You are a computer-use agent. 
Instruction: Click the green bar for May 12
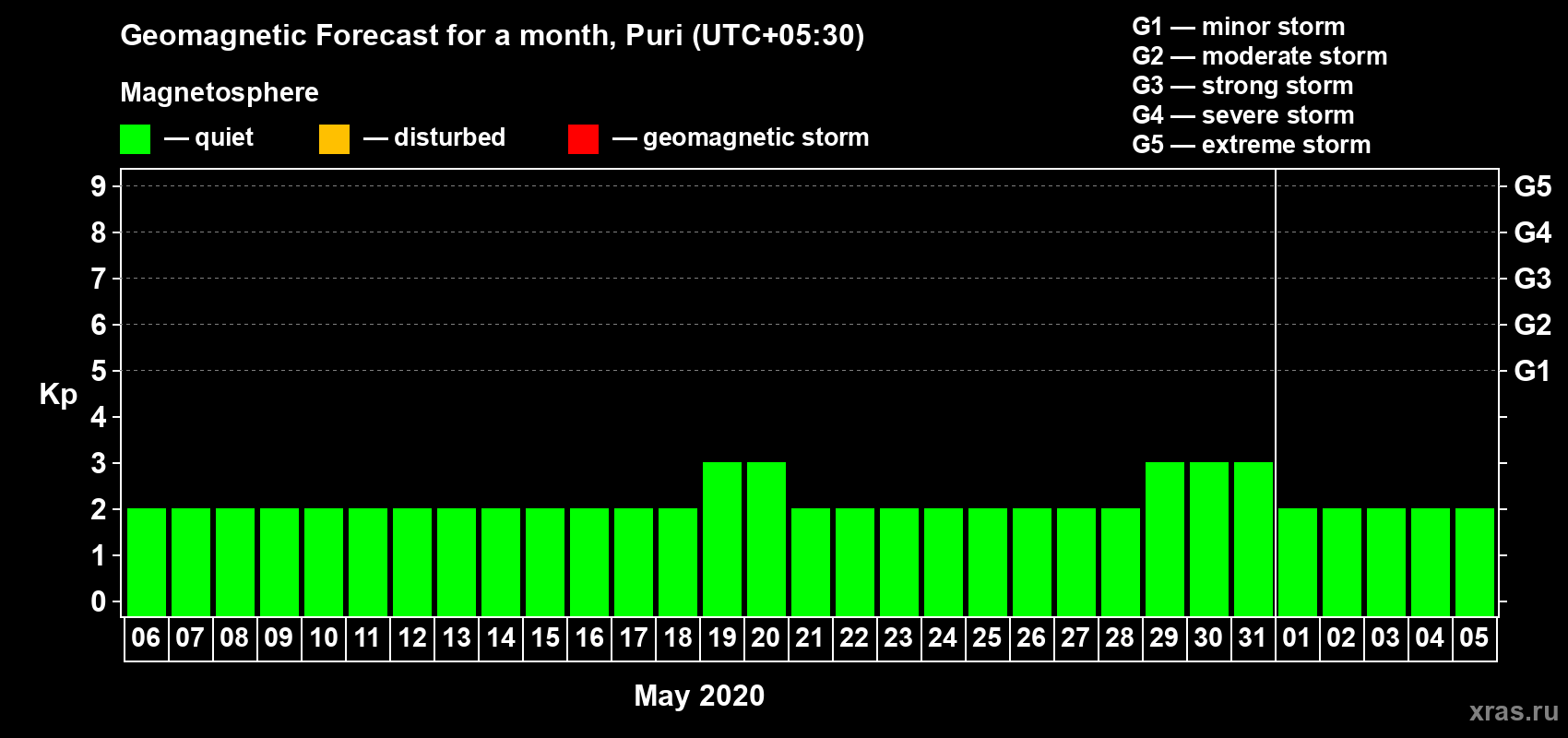point(412,562)
